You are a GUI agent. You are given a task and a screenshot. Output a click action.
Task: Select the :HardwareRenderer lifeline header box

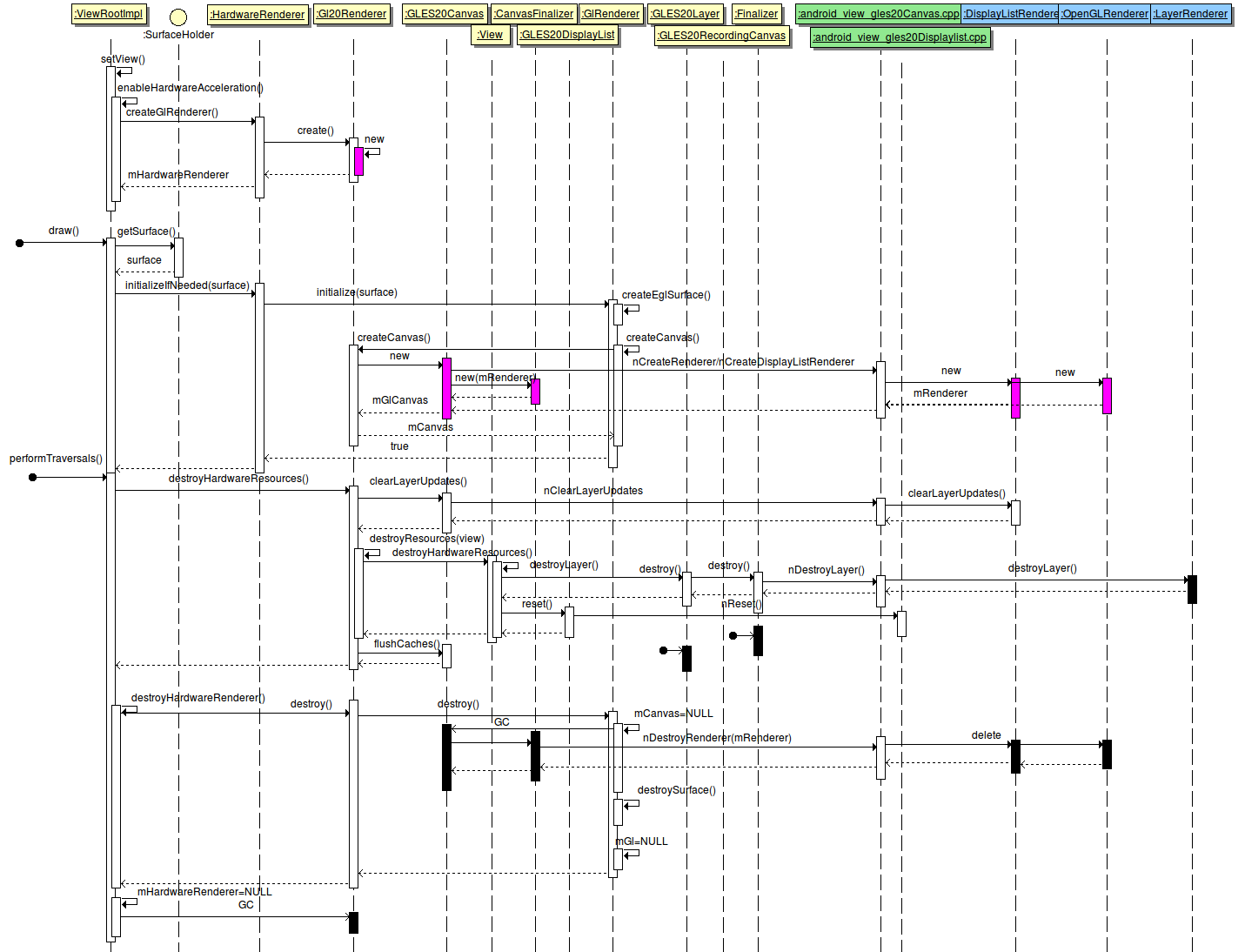258,15
